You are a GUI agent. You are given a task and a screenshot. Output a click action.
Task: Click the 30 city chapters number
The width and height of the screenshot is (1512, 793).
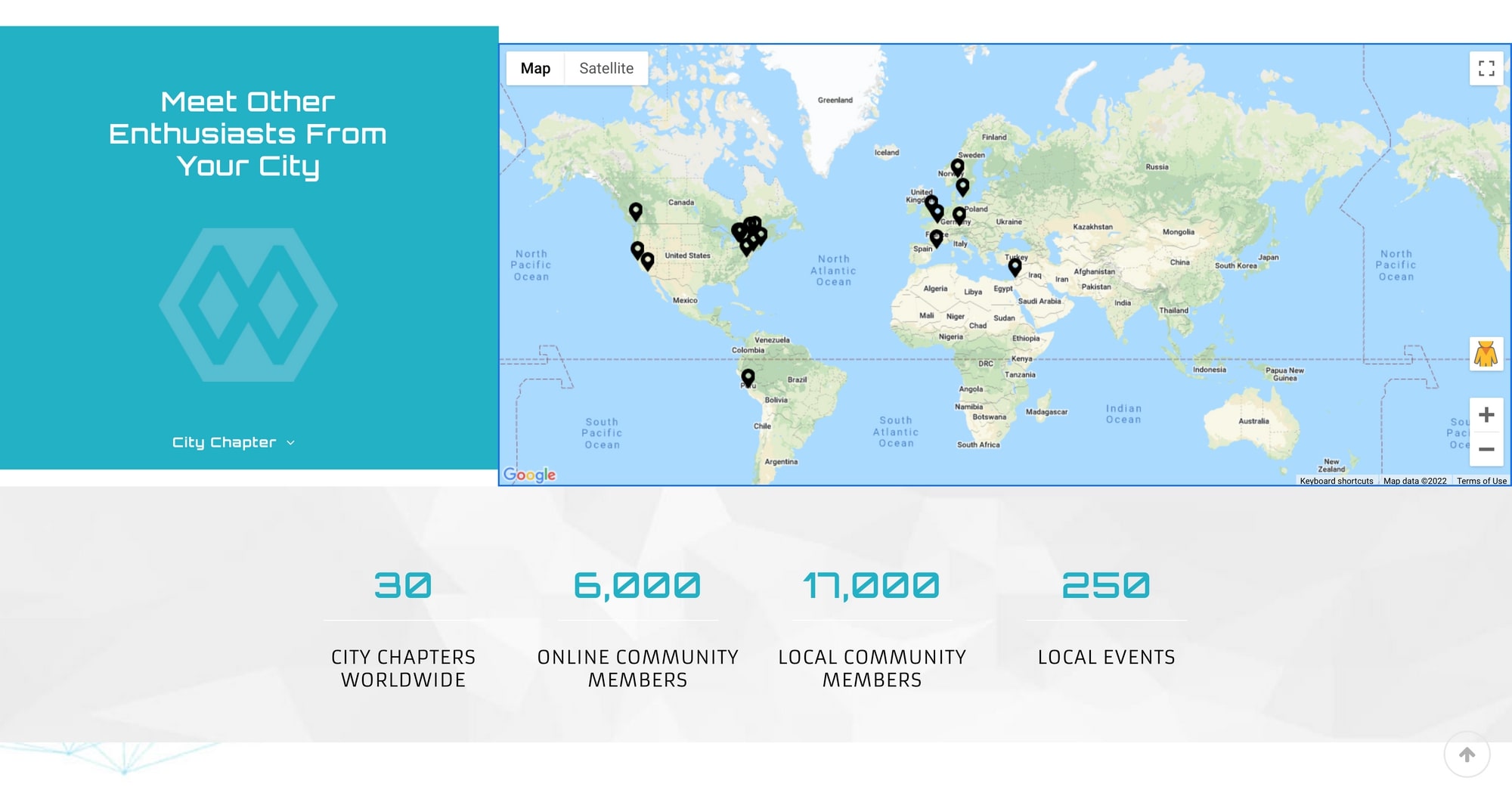click(x=403, y=586)
